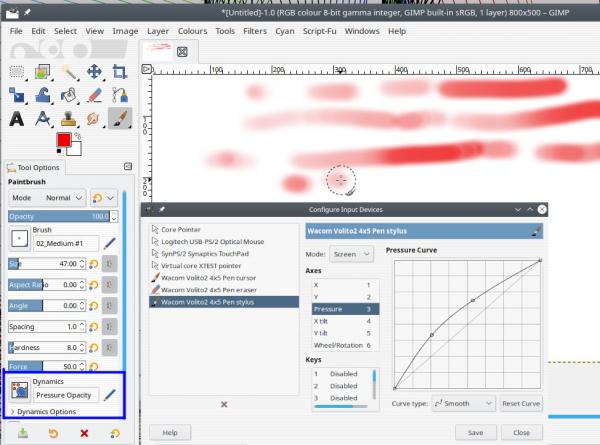This screenshot has width=600, height=445.
Task: Select the Fuzzy Select wand tool
Action: click(x=69, y=72)
